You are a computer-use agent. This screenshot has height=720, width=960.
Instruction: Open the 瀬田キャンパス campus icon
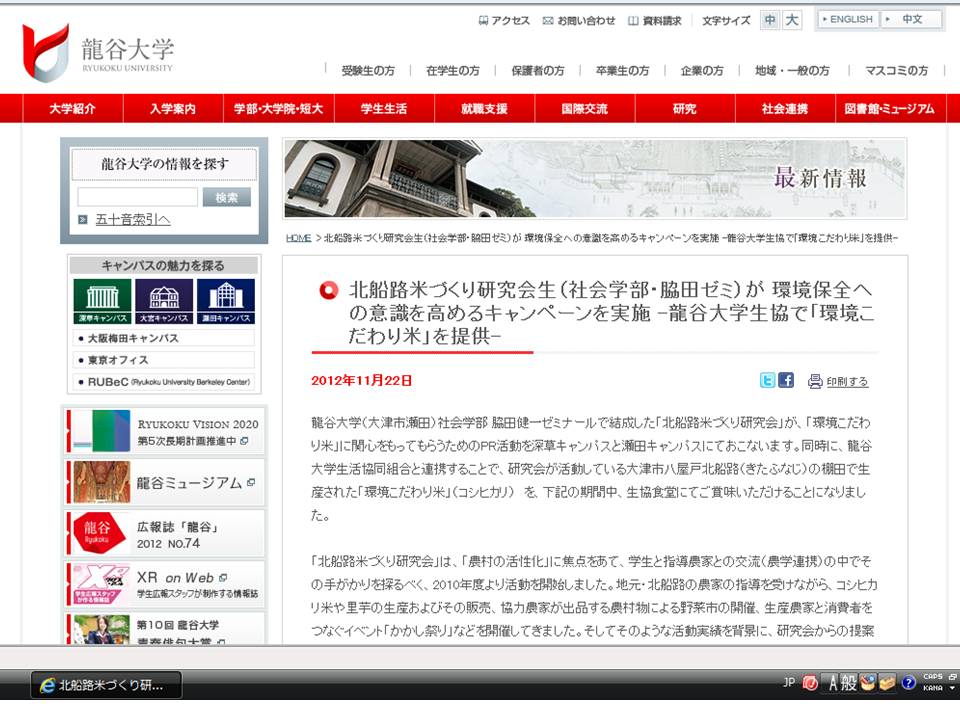click(226, 301)
